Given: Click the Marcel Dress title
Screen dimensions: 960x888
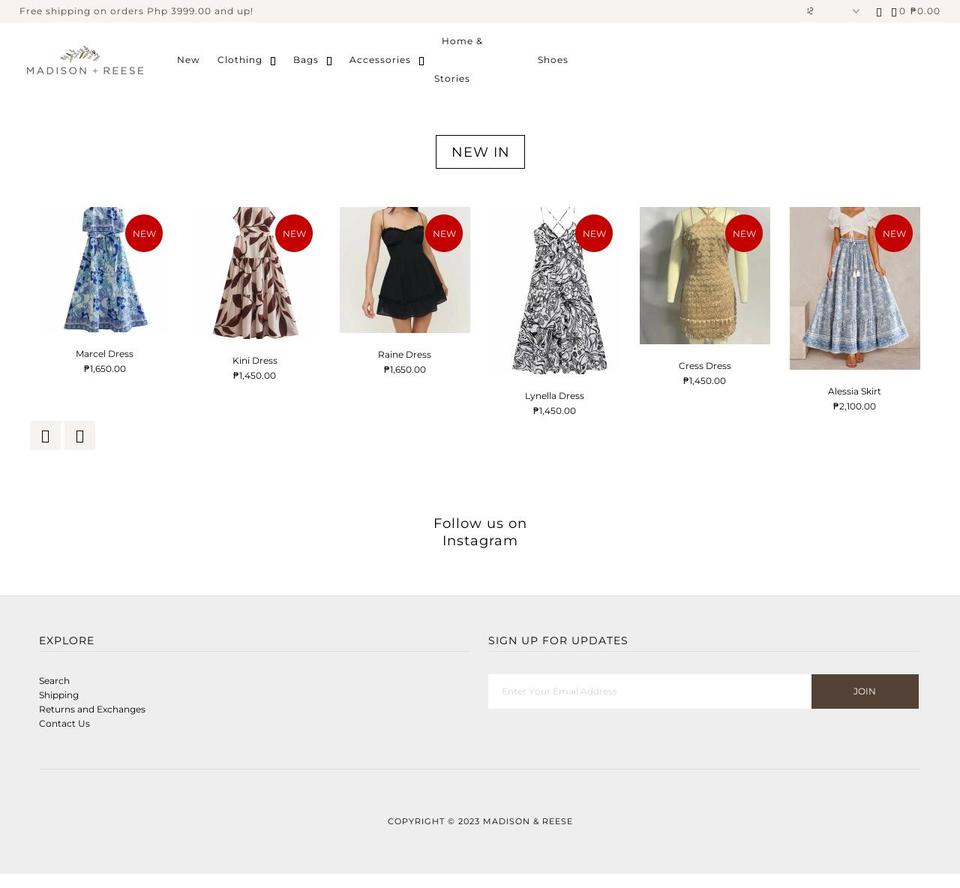Looking at the screenshot, I should 105,354.
